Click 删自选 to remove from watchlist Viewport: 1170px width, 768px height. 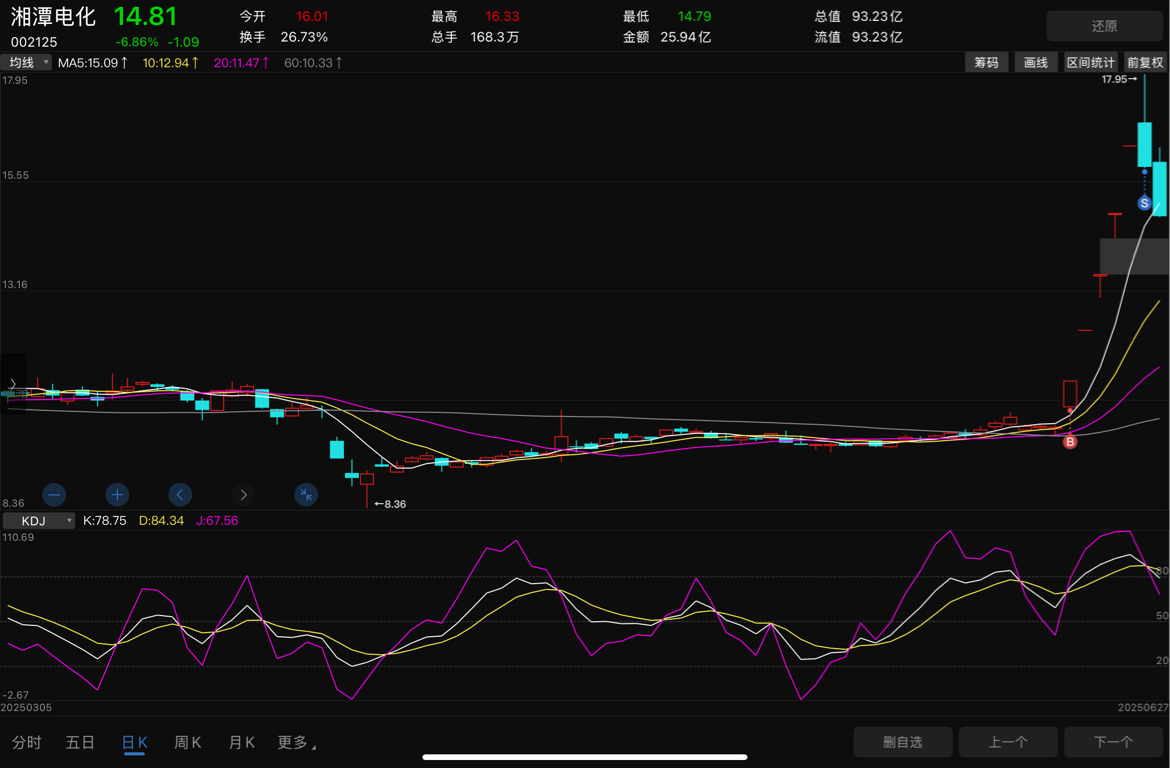tap(903, 742)
